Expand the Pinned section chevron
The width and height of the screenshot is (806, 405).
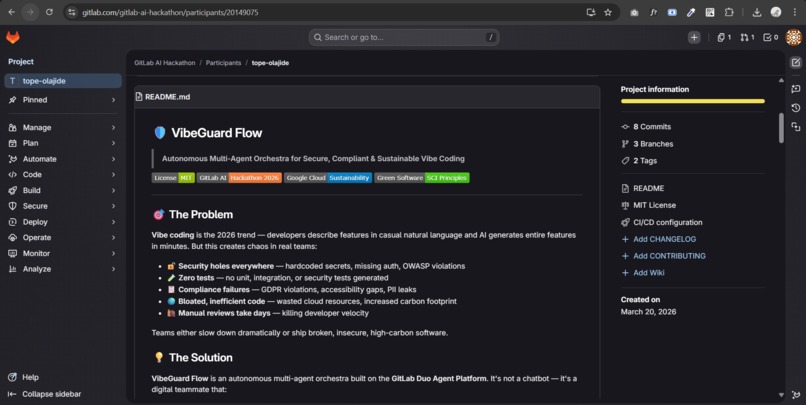pyautogui.click(x=114, y=100)
